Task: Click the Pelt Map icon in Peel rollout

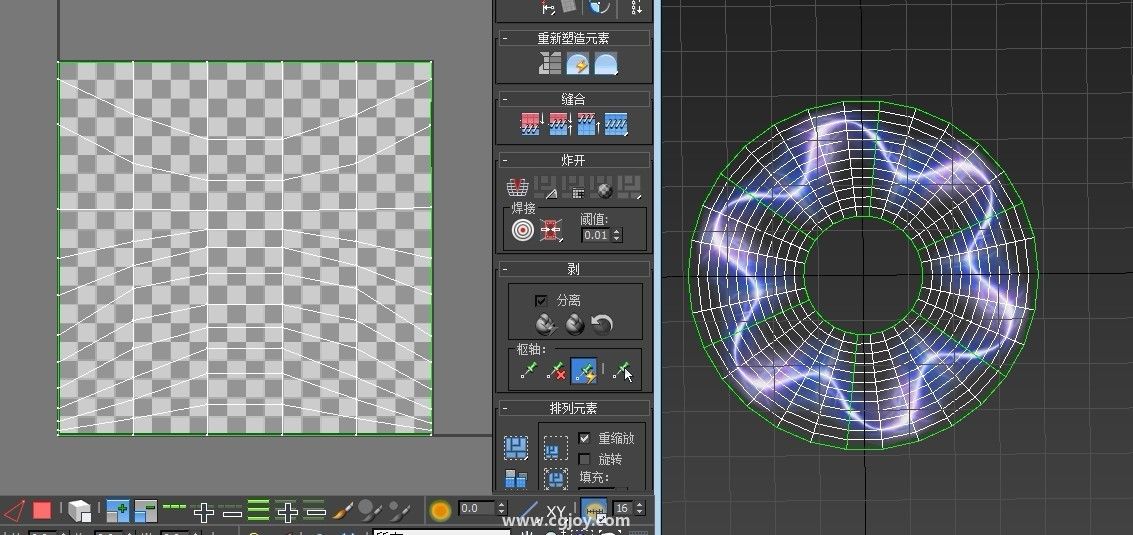Action: [x=574, y=325]
